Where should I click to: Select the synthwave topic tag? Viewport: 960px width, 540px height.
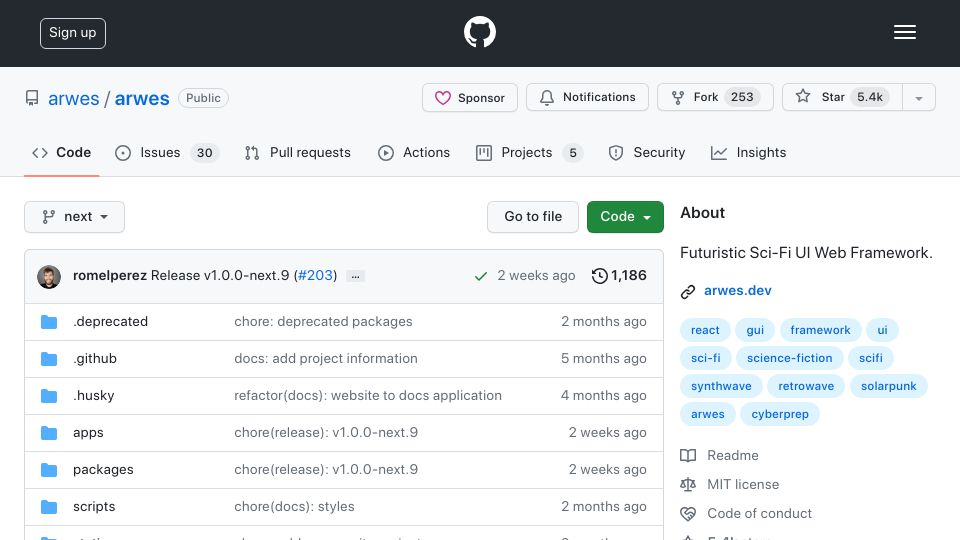(x=721, y=386)
